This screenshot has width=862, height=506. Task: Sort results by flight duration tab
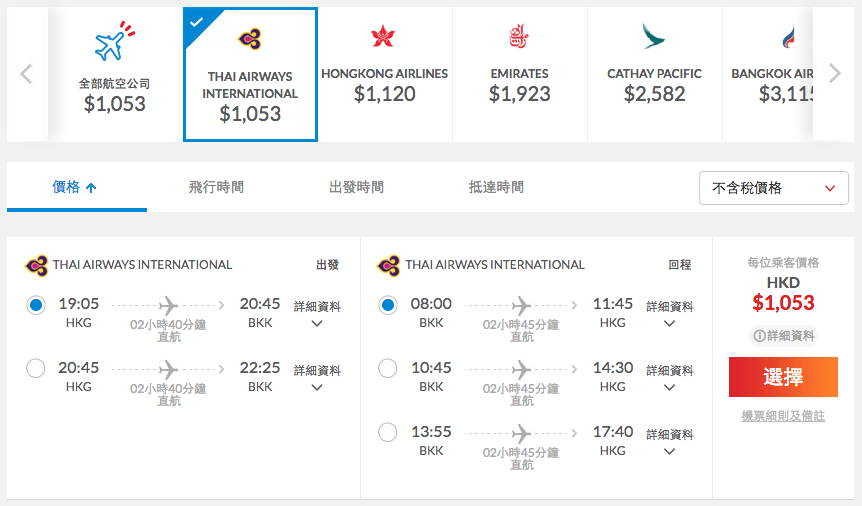(216, 187)
